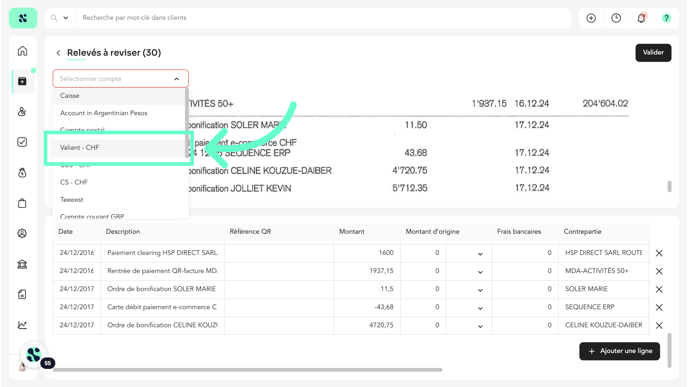Click the Contrepartie column header

582,231
